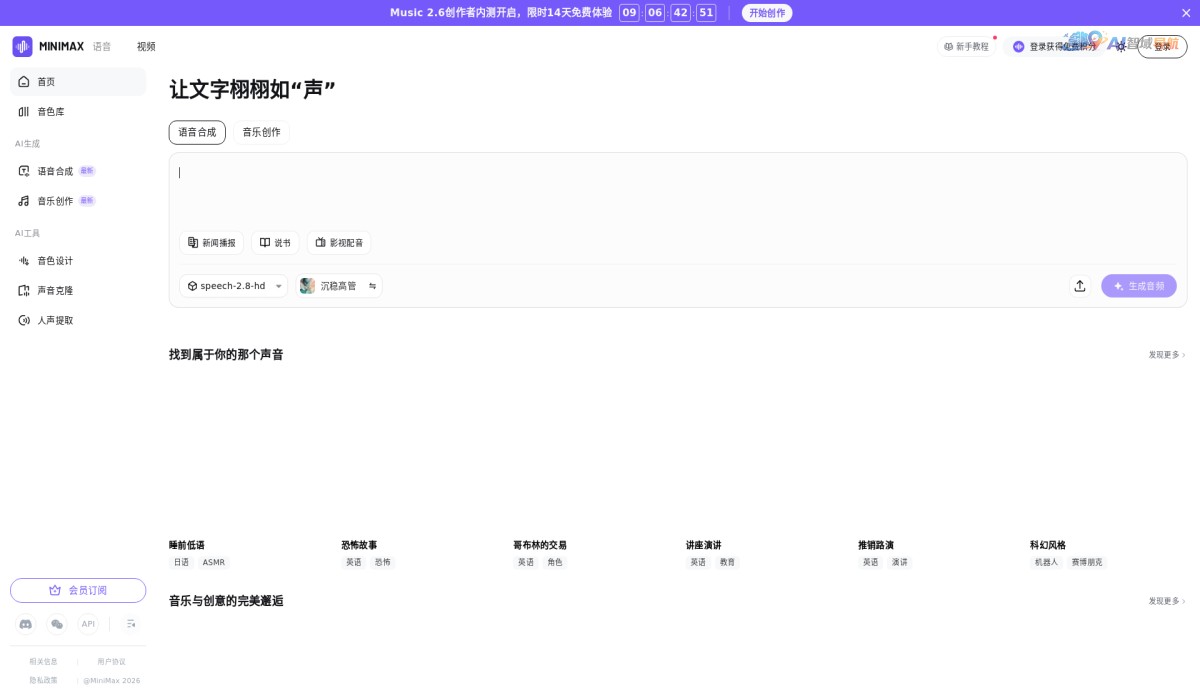The height and width of the screenshot is (700, 1200).
Task: Open the 音色设计 tool in the sidebar
Action: pyautogui.click(x=54, y=261)
